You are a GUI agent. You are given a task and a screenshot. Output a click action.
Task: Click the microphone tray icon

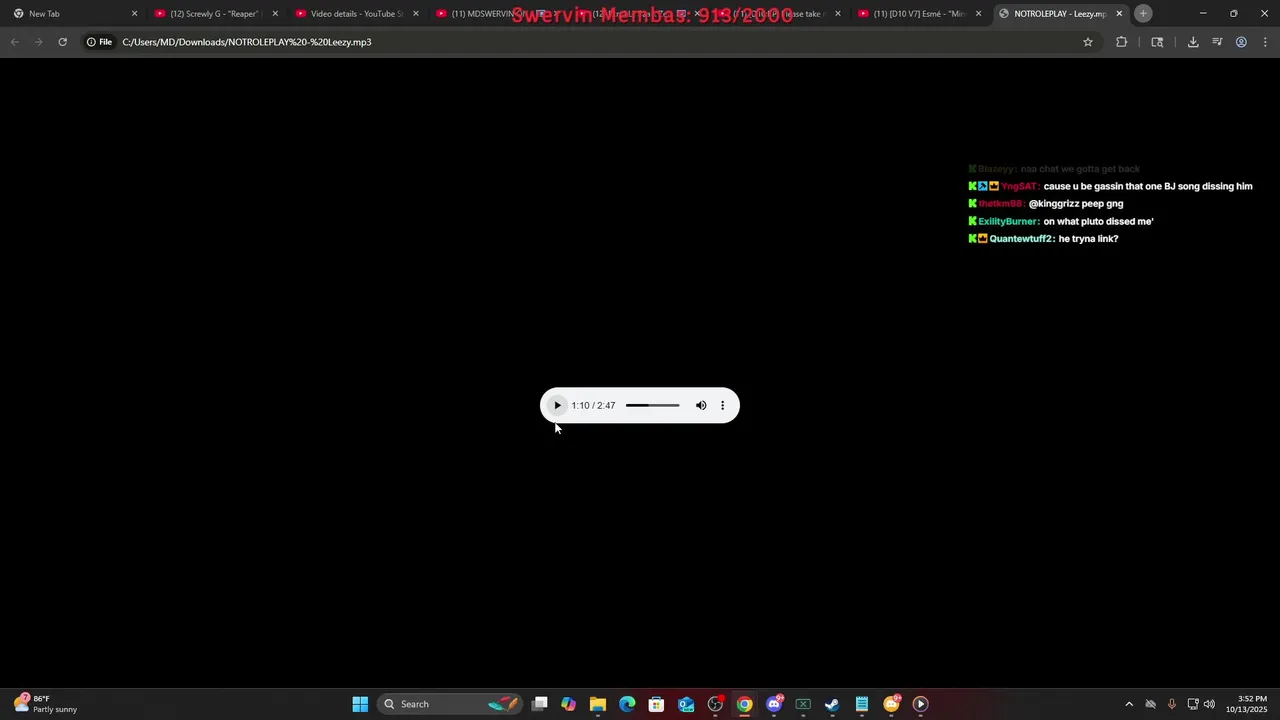click(1171, 704)
